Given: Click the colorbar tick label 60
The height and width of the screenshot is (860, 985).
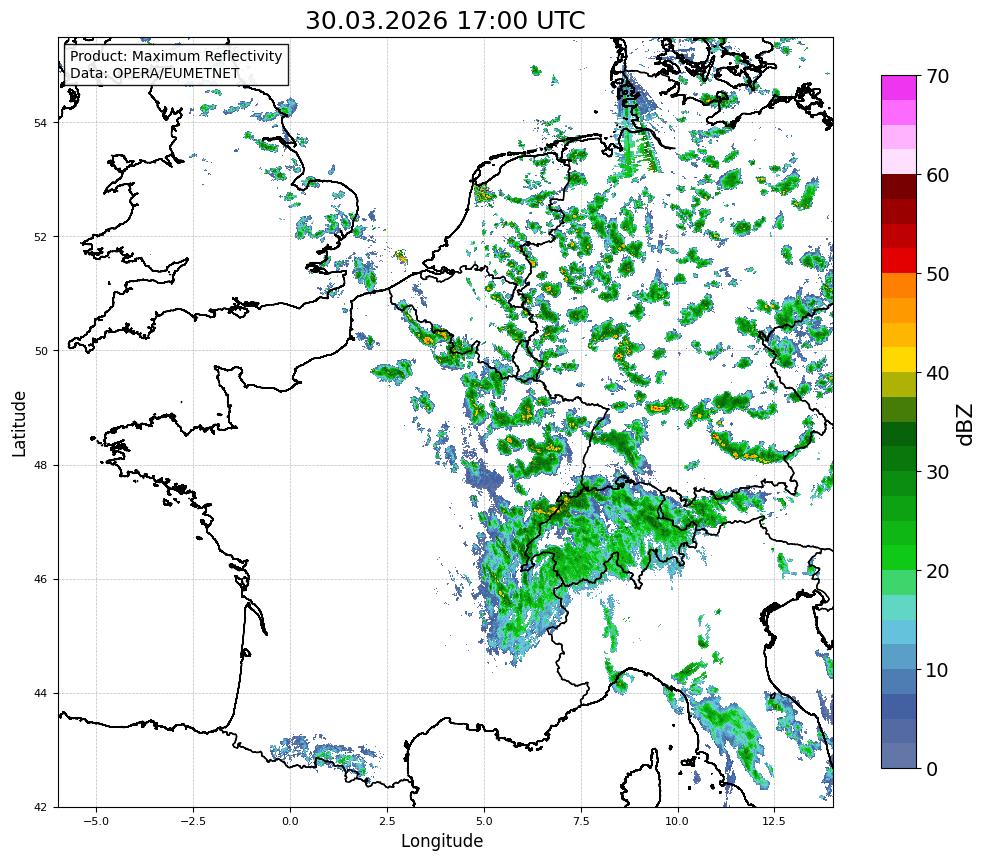Looking at the screenshot, I should tap(937, 175).
